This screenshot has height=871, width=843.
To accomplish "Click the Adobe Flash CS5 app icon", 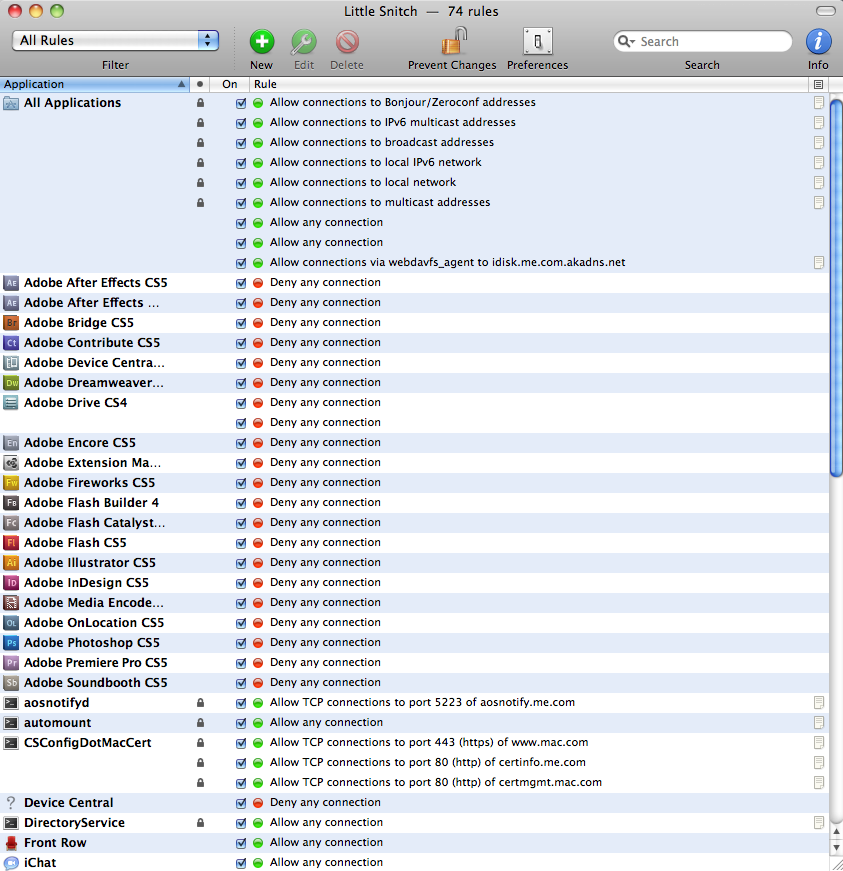I will tap(11, 543).
